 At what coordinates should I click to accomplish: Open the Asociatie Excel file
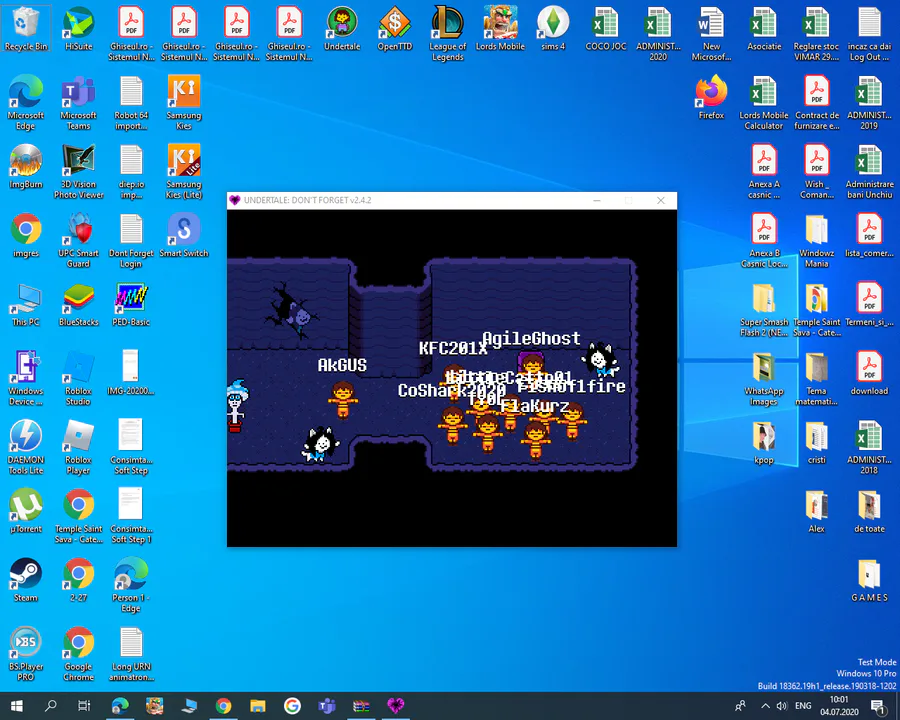(764, 29)
